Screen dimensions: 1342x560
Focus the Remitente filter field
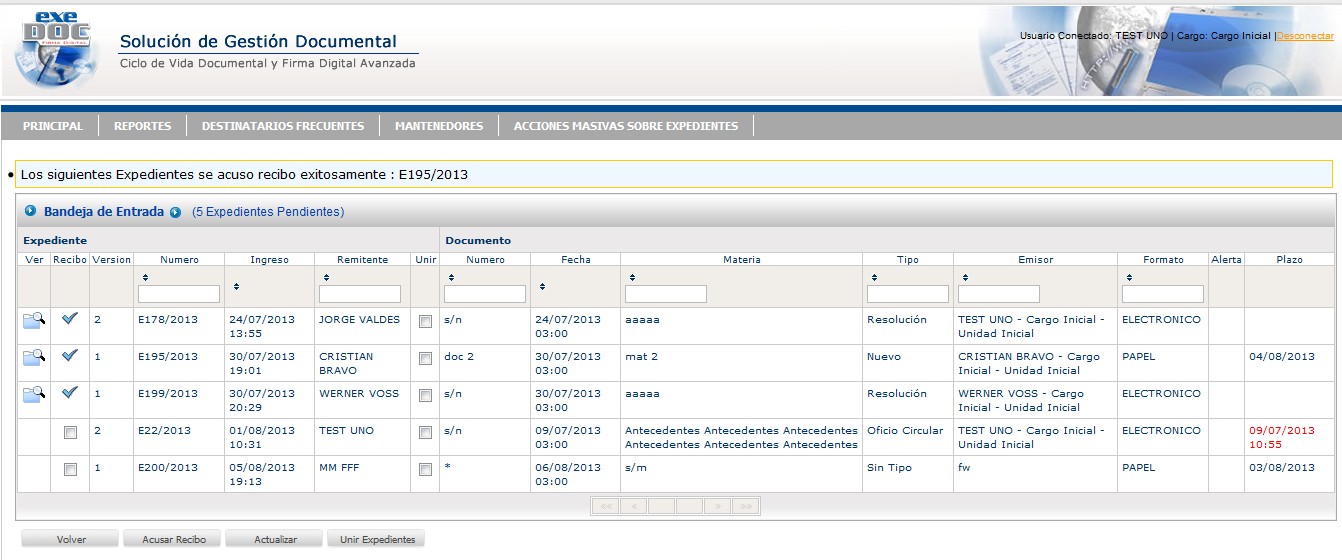coord(360,294)
